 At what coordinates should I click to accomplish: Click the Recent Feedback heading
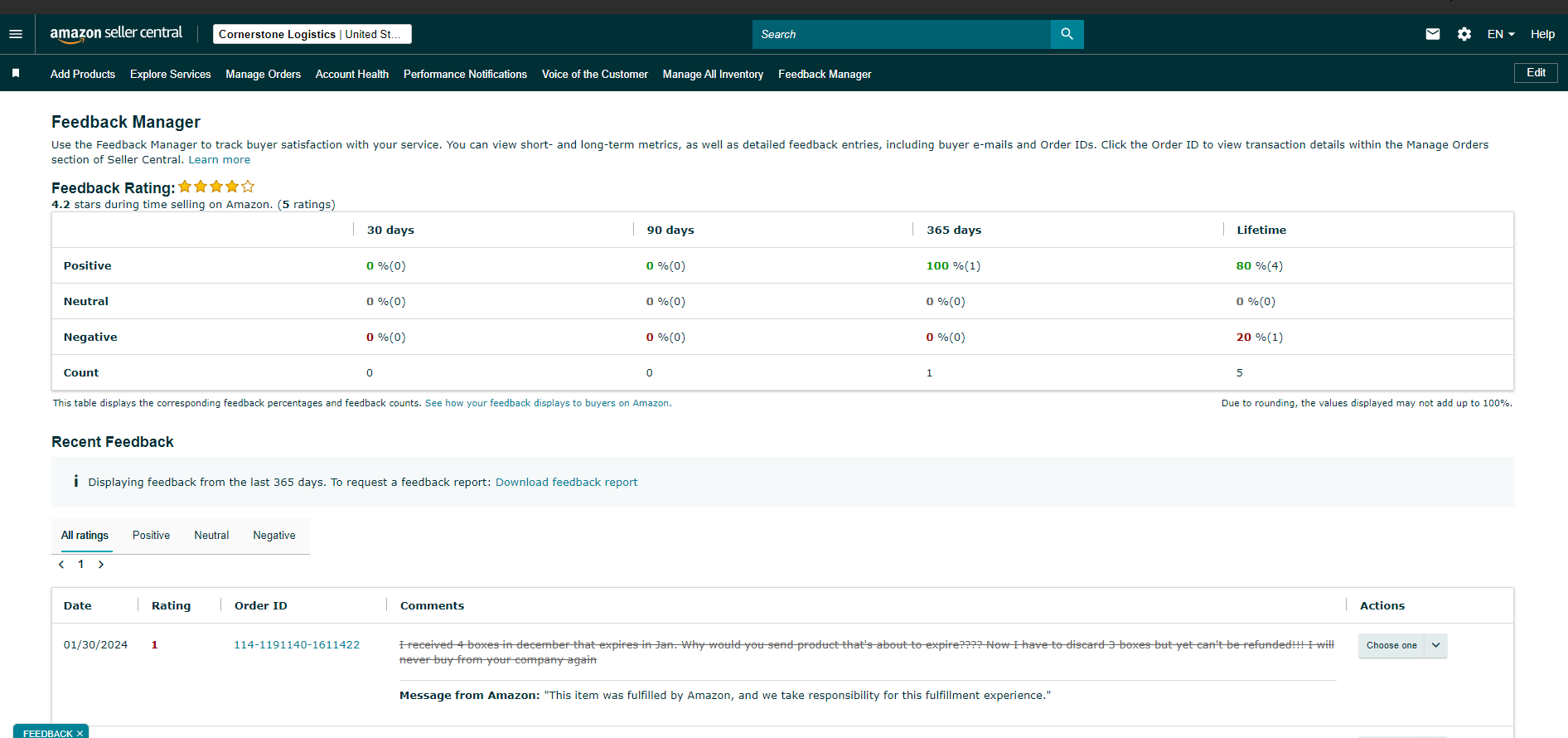113,442
